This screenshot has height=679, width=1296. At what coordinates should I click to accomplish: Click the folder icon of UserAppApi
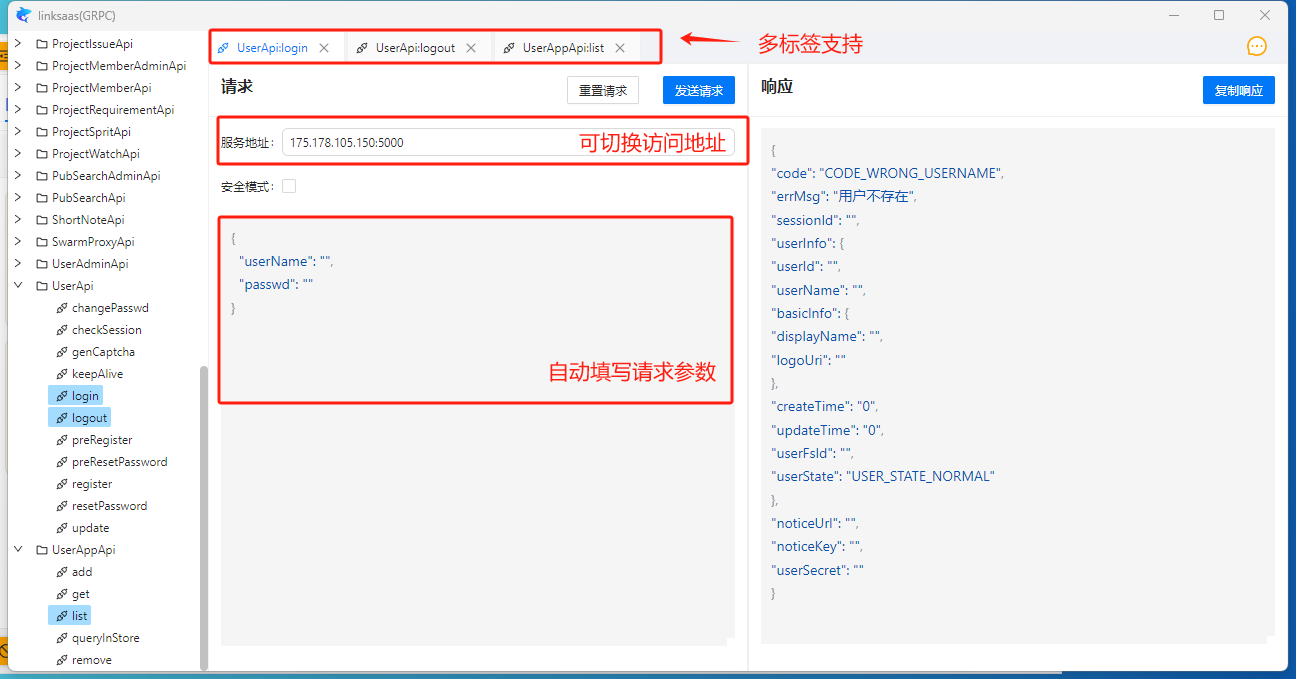click(42, 550)
